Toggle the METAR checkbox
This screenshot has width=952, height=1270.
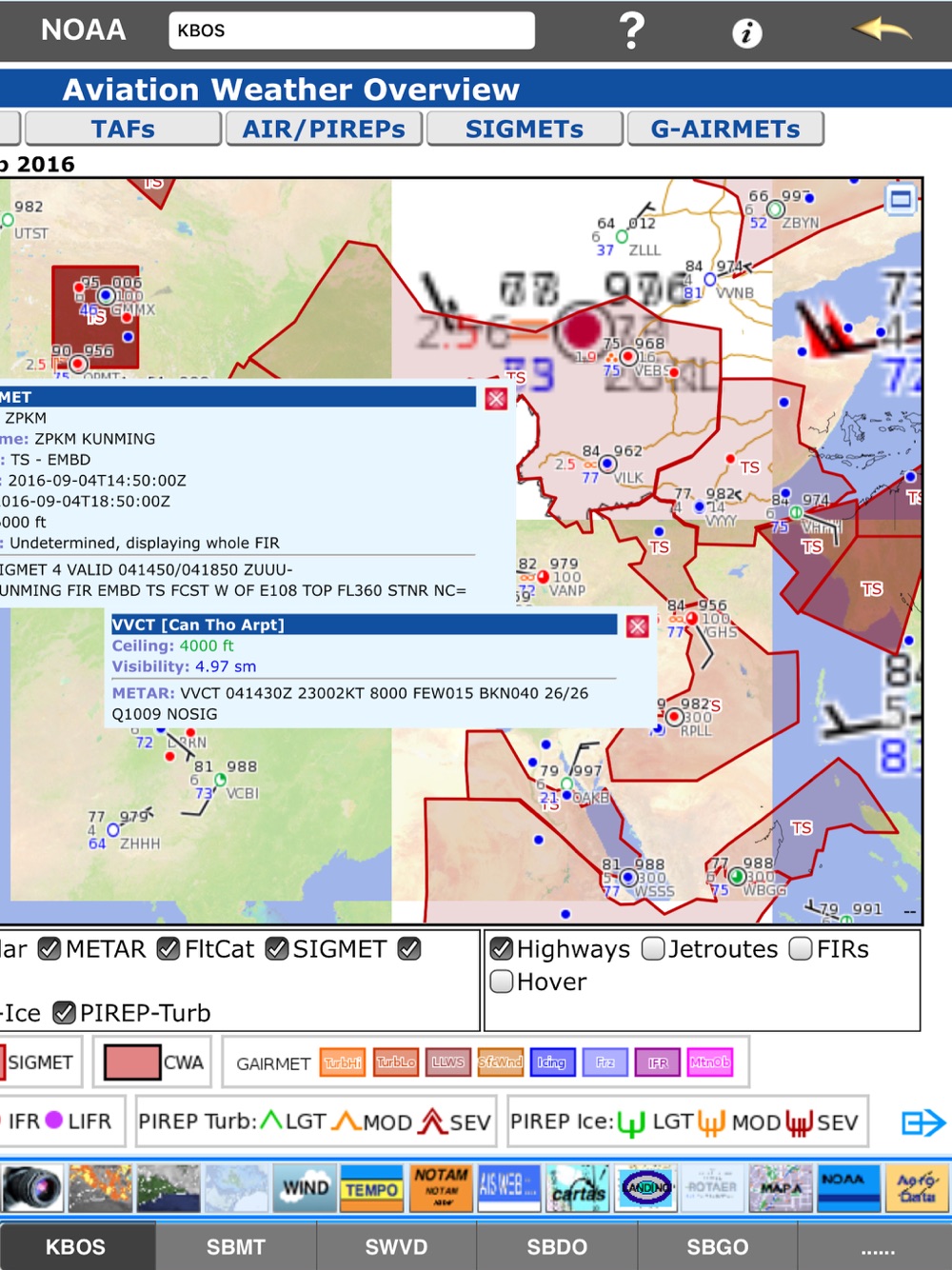(50, 949)
